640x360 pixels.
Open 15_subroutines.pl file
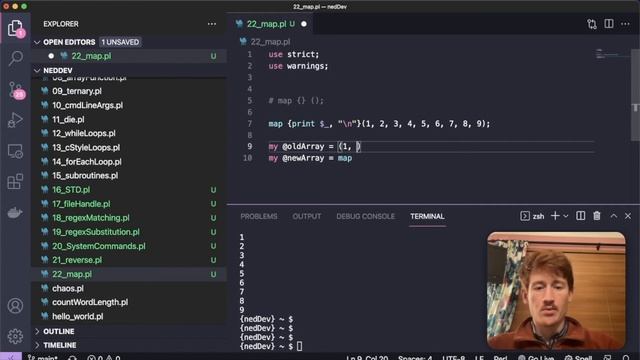pos(130,176)
